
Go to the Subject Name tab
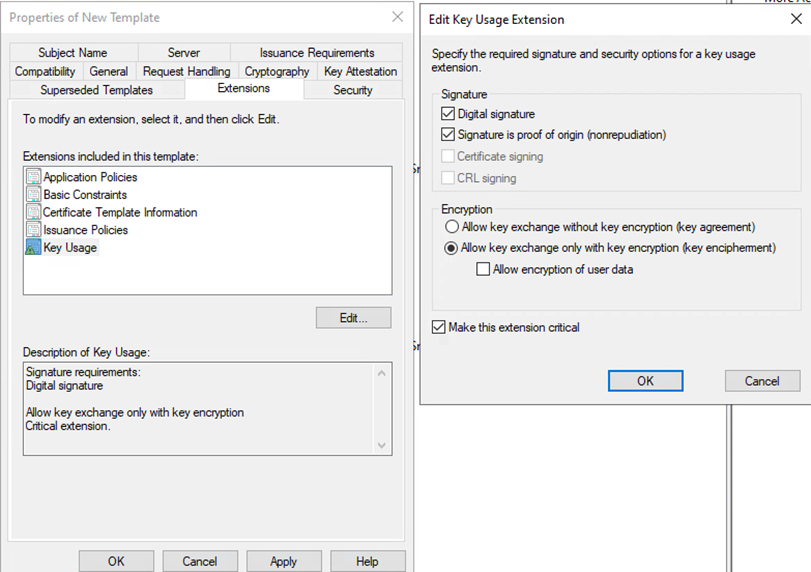pyautogui.click(x=73, y=53)
